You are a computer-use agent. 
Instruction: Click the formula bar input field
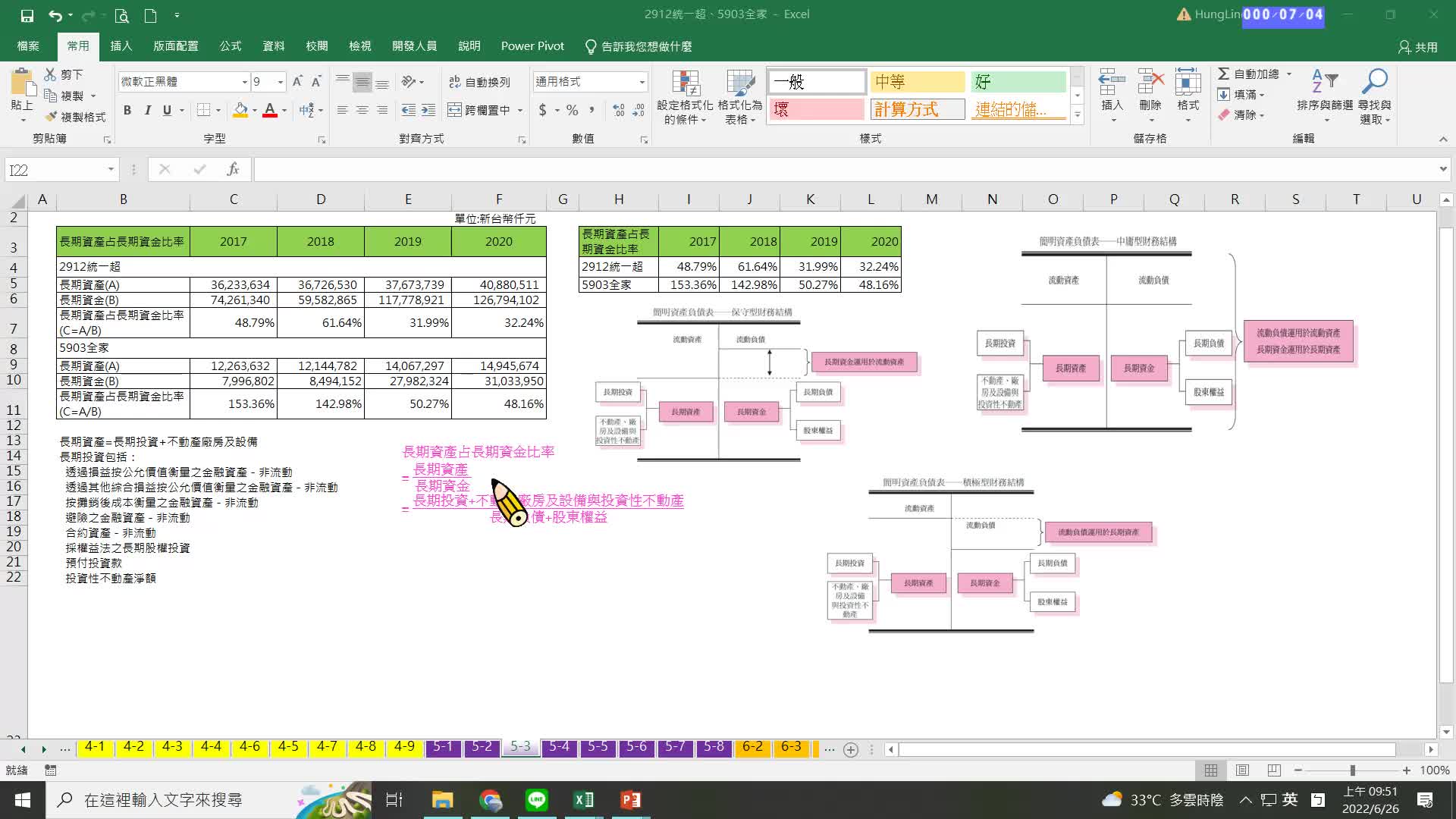point(844,169)
